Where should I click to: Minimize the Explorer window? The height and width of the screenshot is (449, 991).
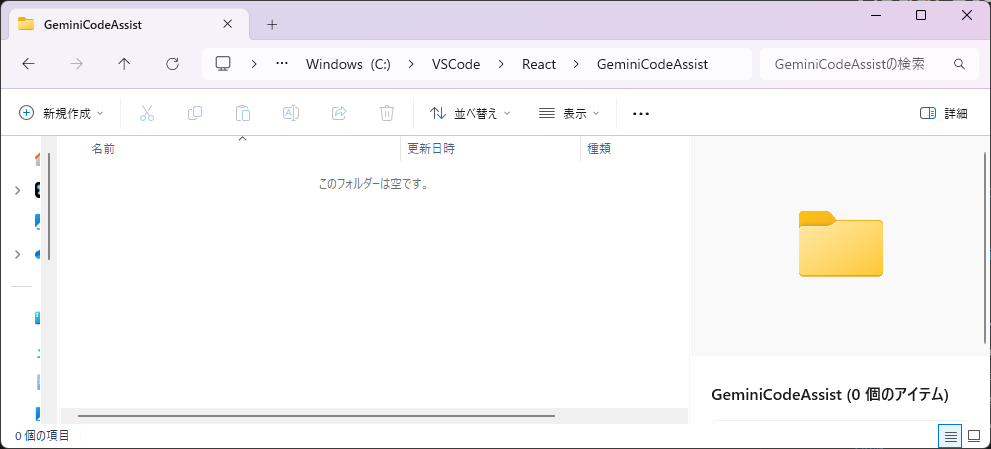click(875, 15)
